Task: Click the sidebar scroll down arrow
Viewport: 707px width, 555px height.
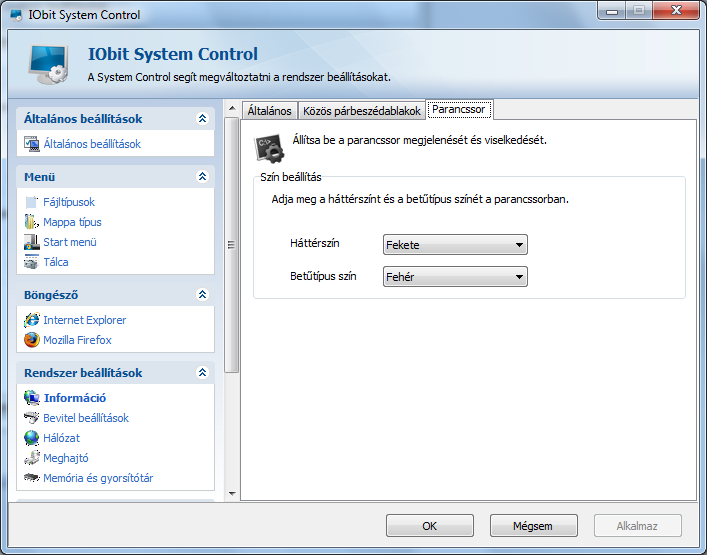Action: pos(232,493)
